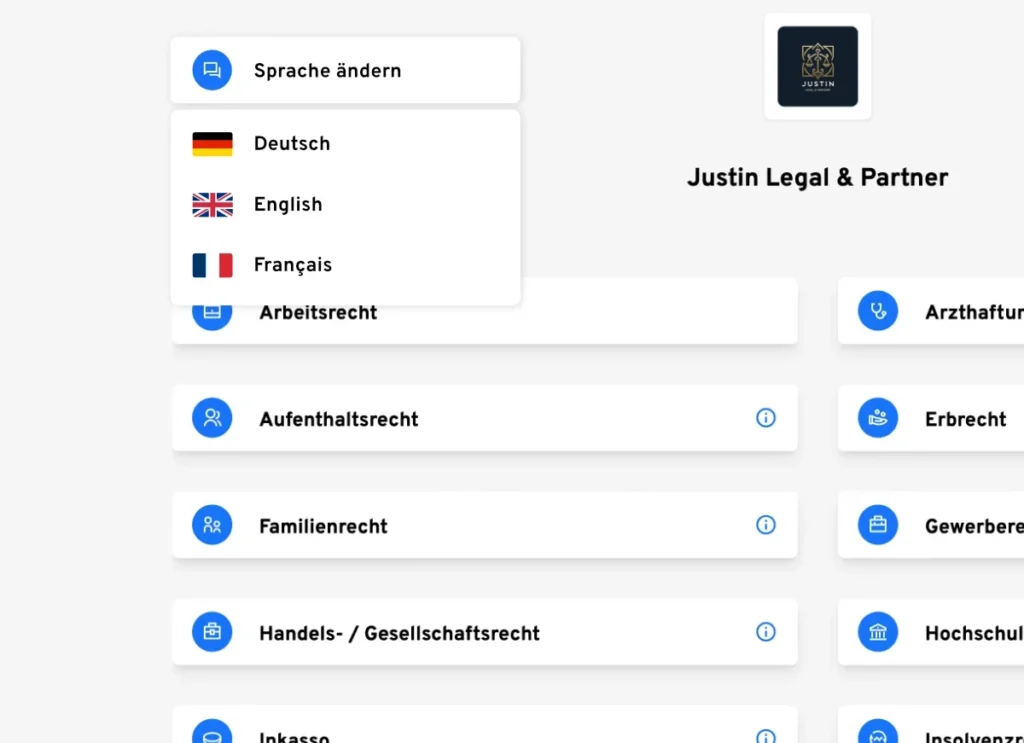Screen dimensions: 1024x743
Task: Click the Aufenthaltsrecht people icon
Action: tap(212, 418)
